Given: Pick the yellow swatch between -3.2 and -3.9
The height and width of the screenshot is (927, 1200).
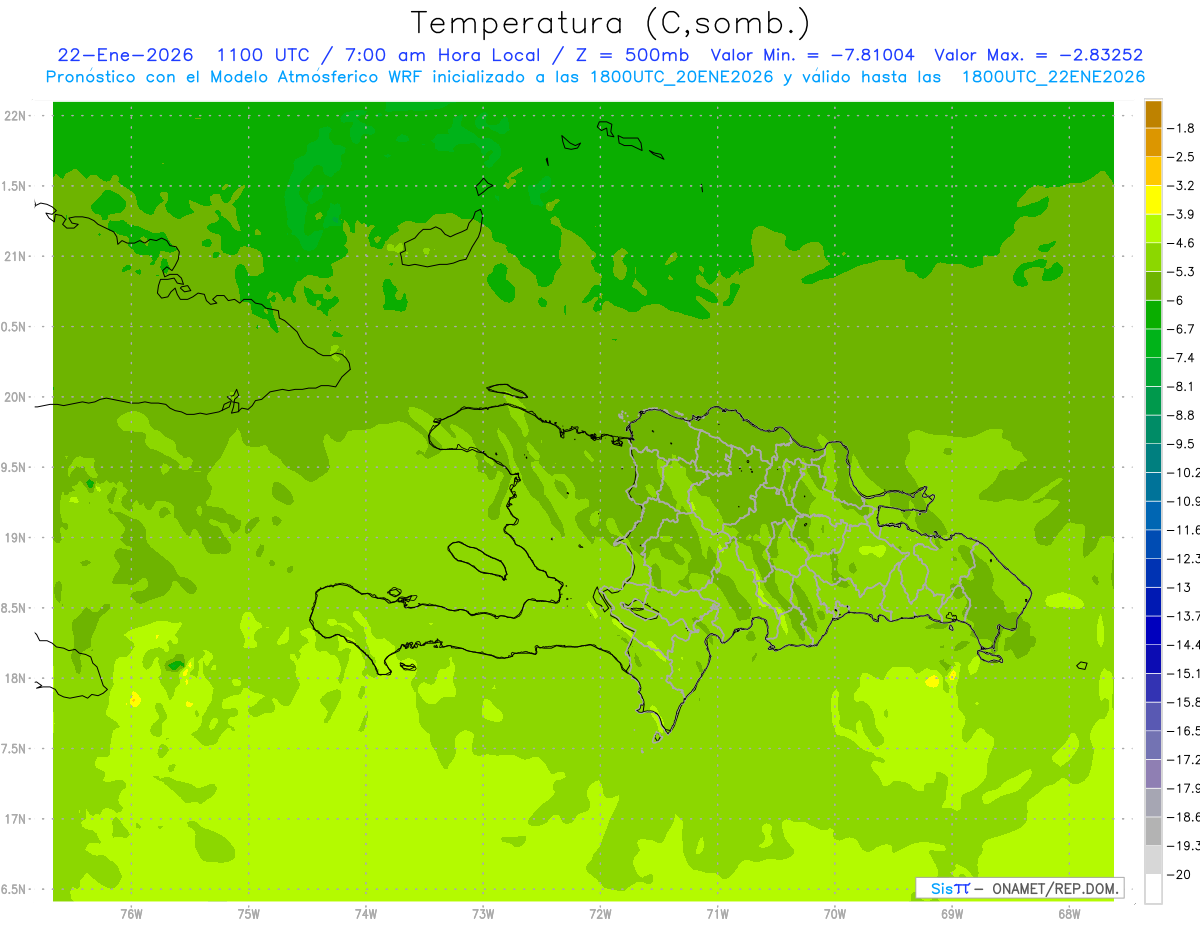Looking at the screenshot, I should [1154, 200].
